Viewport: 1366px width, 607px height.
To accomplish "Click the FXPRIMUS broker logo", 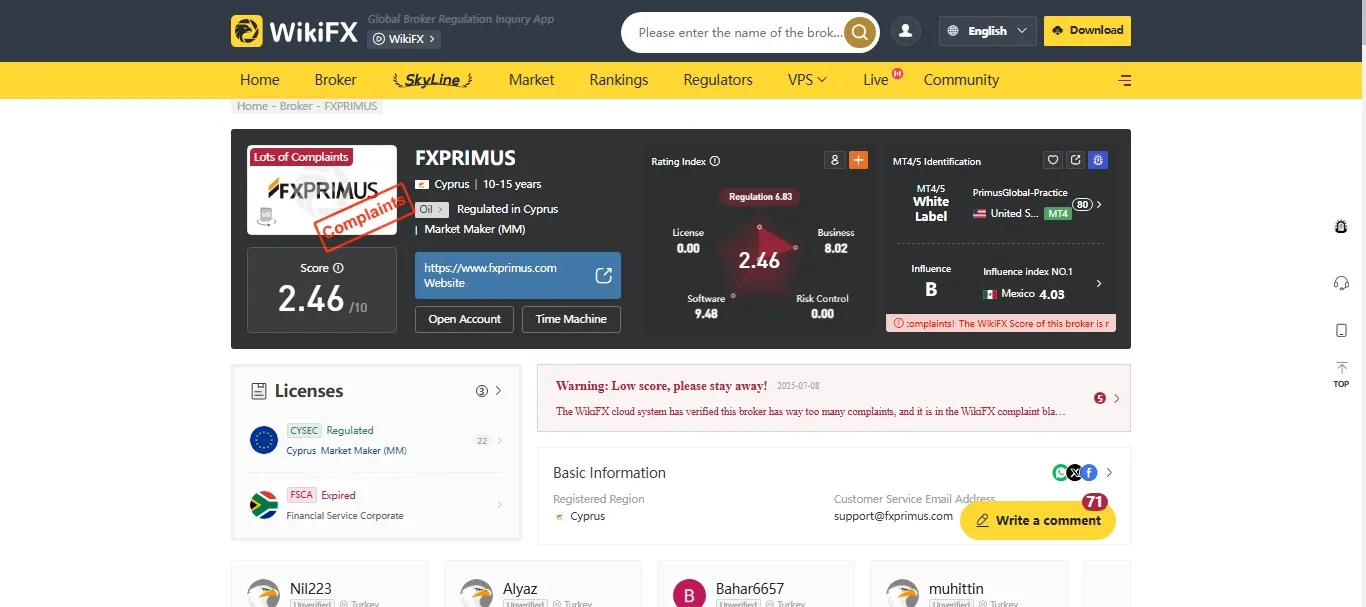I will (x=322, y=190).
